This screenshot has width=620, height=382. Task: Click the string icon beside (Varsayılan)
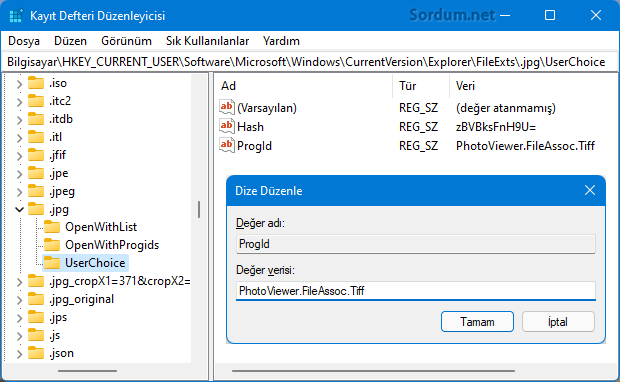tap(227, 107)
